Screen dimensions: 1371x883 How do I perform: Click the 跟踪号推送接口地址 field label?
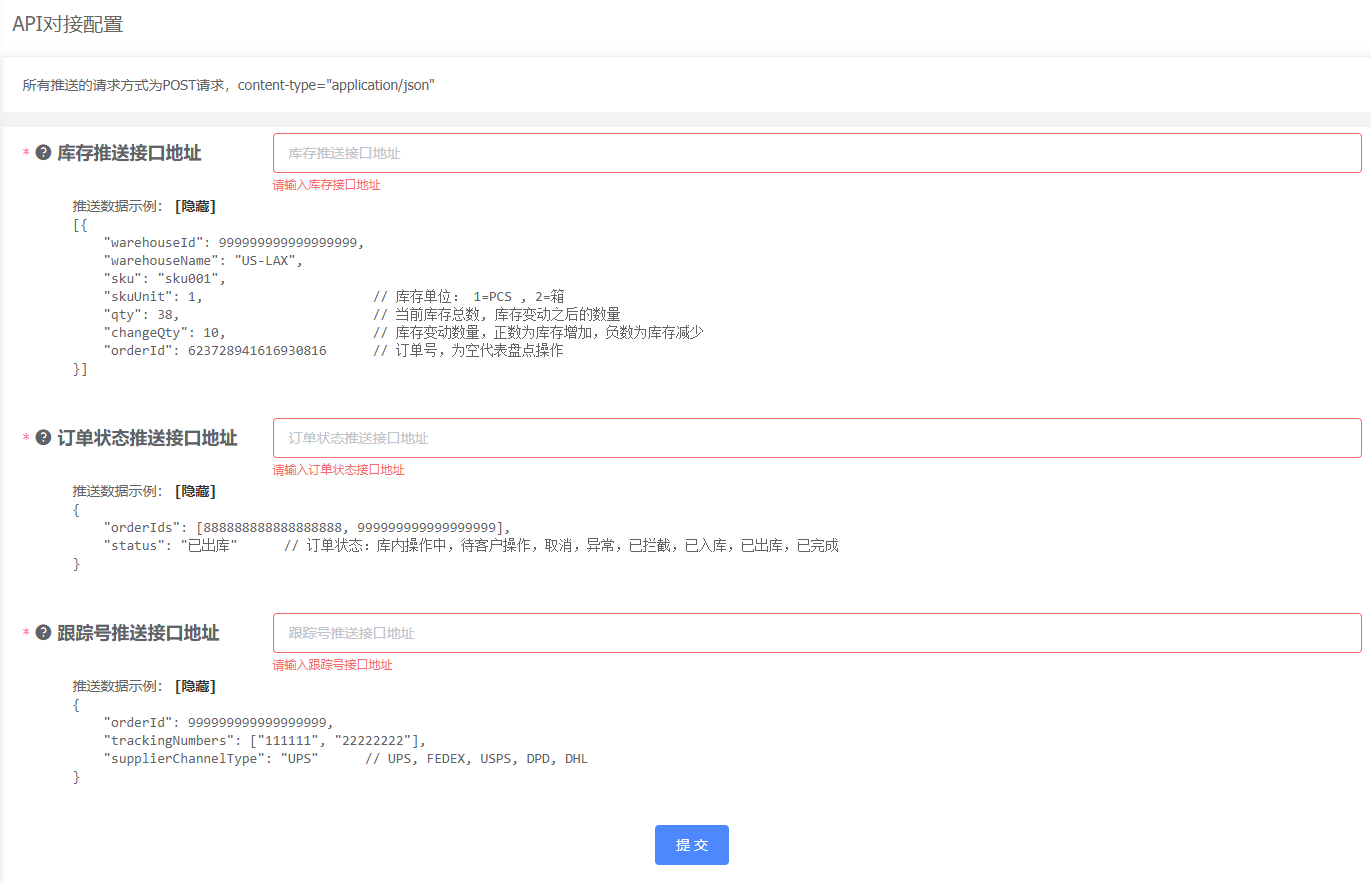coord(138,633)
